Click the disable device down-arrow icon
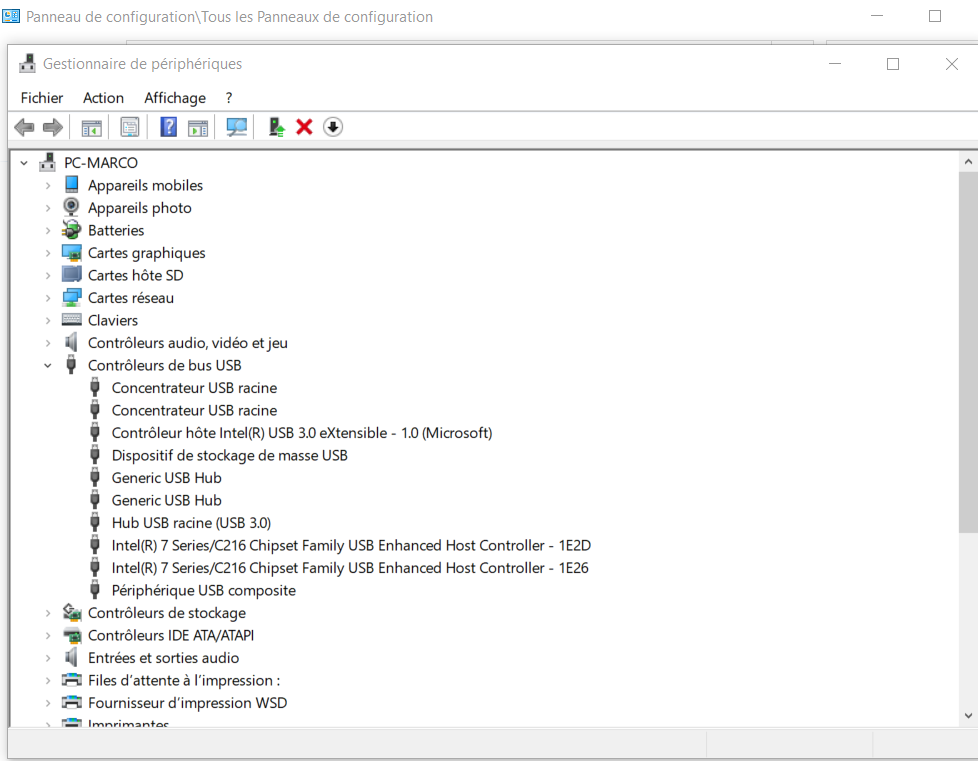 [x=333, y=127]
